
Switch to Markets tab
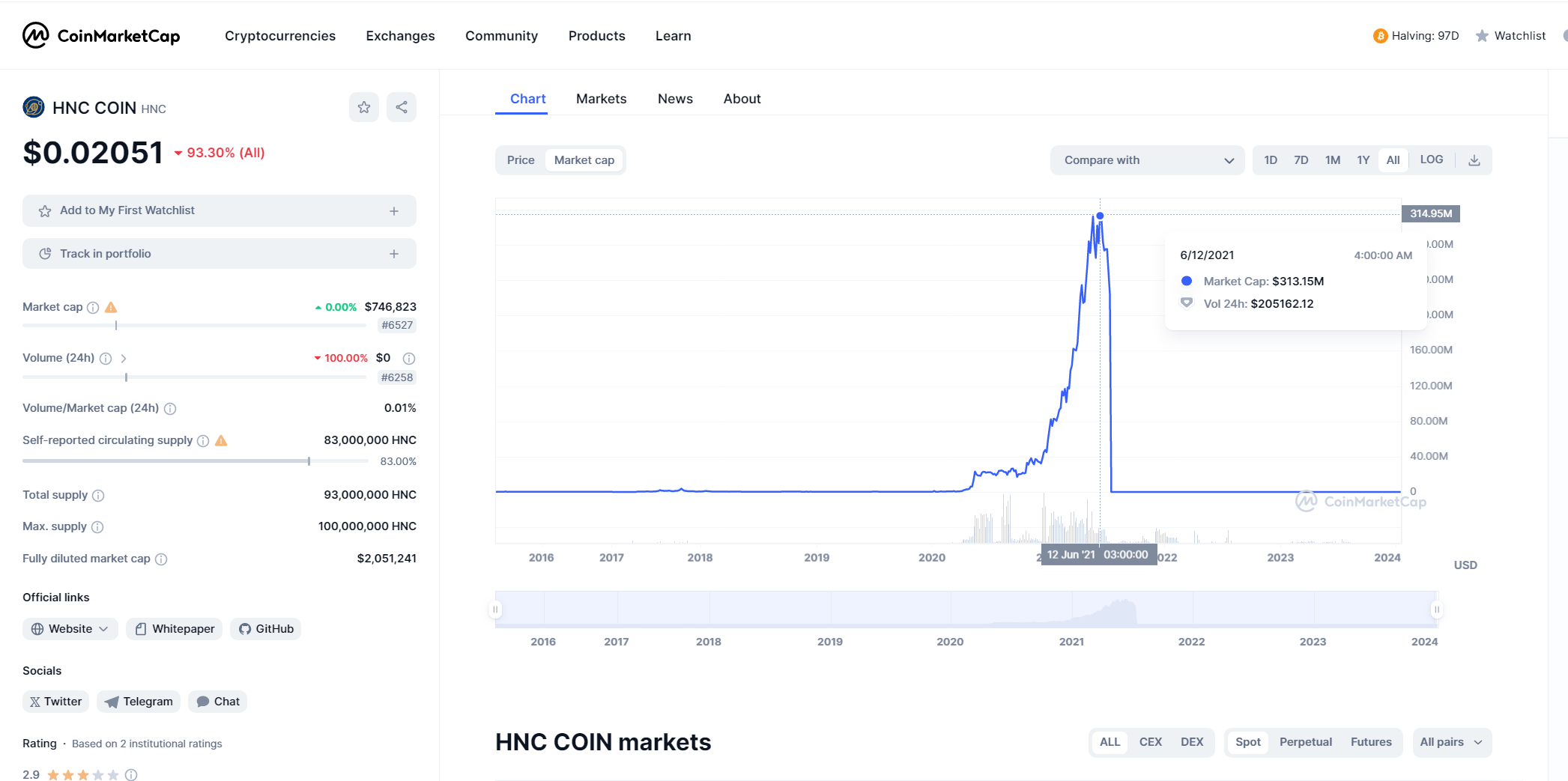pos(601,99)
